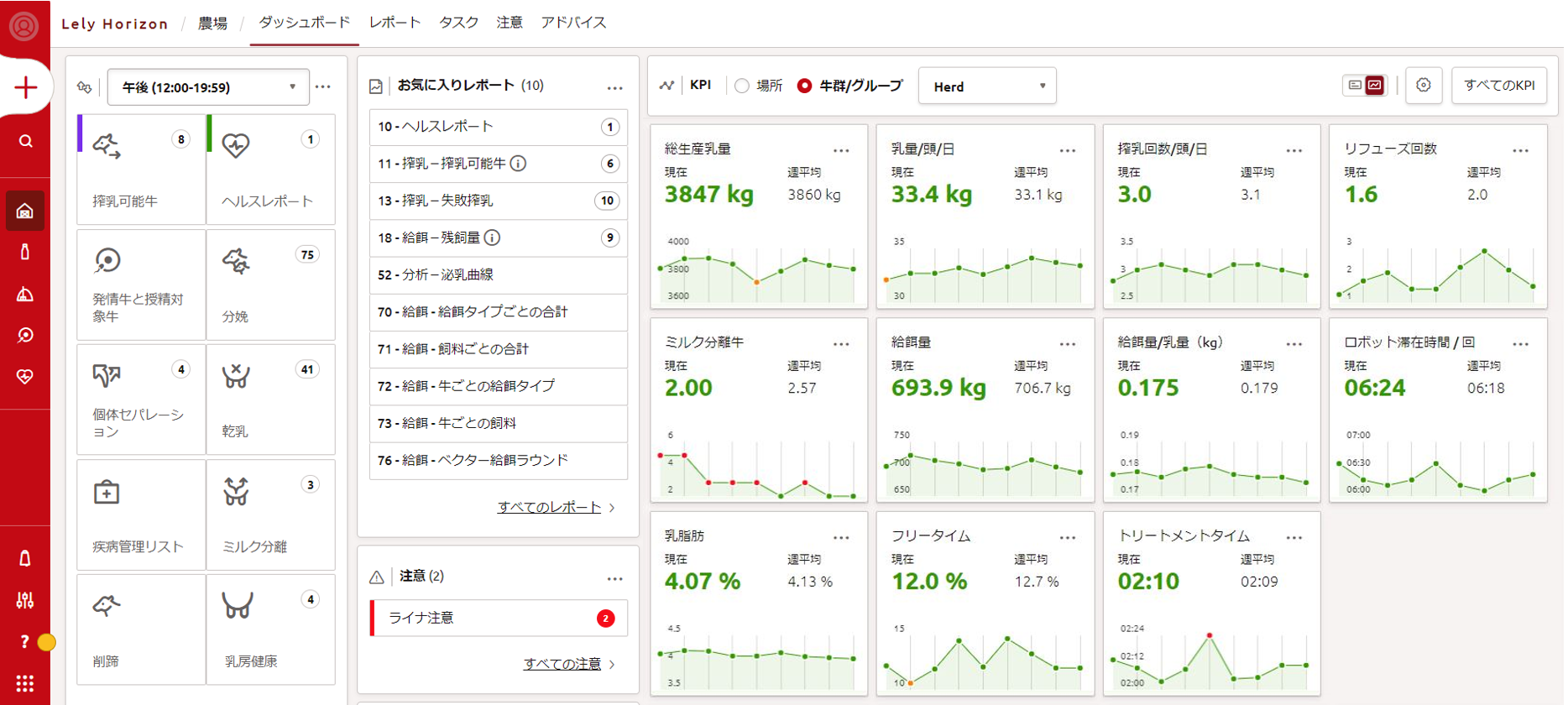
Task: Open the milk bottle sidebar icon
Action: [25, 252]
